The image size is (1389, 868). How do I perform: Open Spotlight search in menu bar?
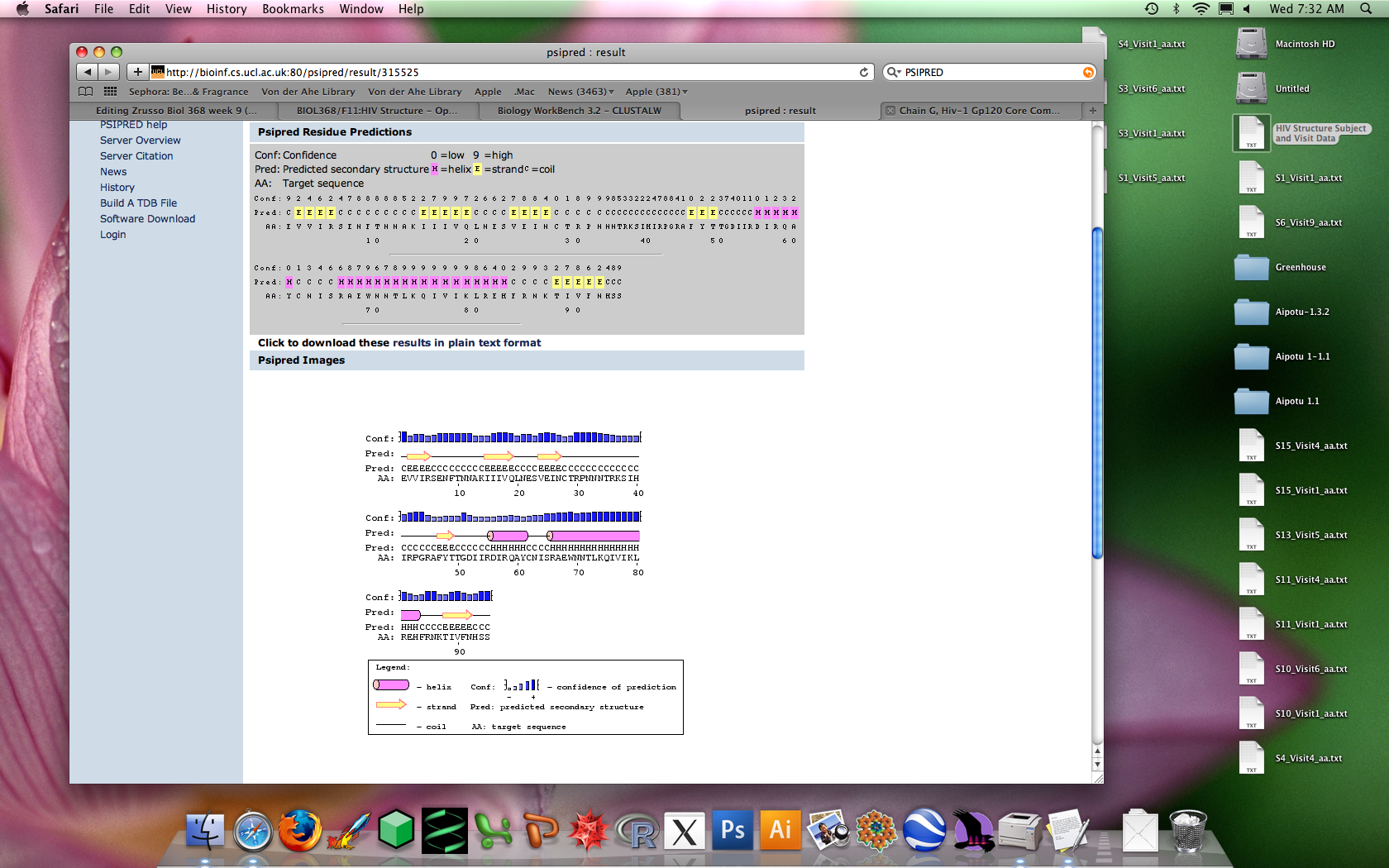click(1363, 9)
